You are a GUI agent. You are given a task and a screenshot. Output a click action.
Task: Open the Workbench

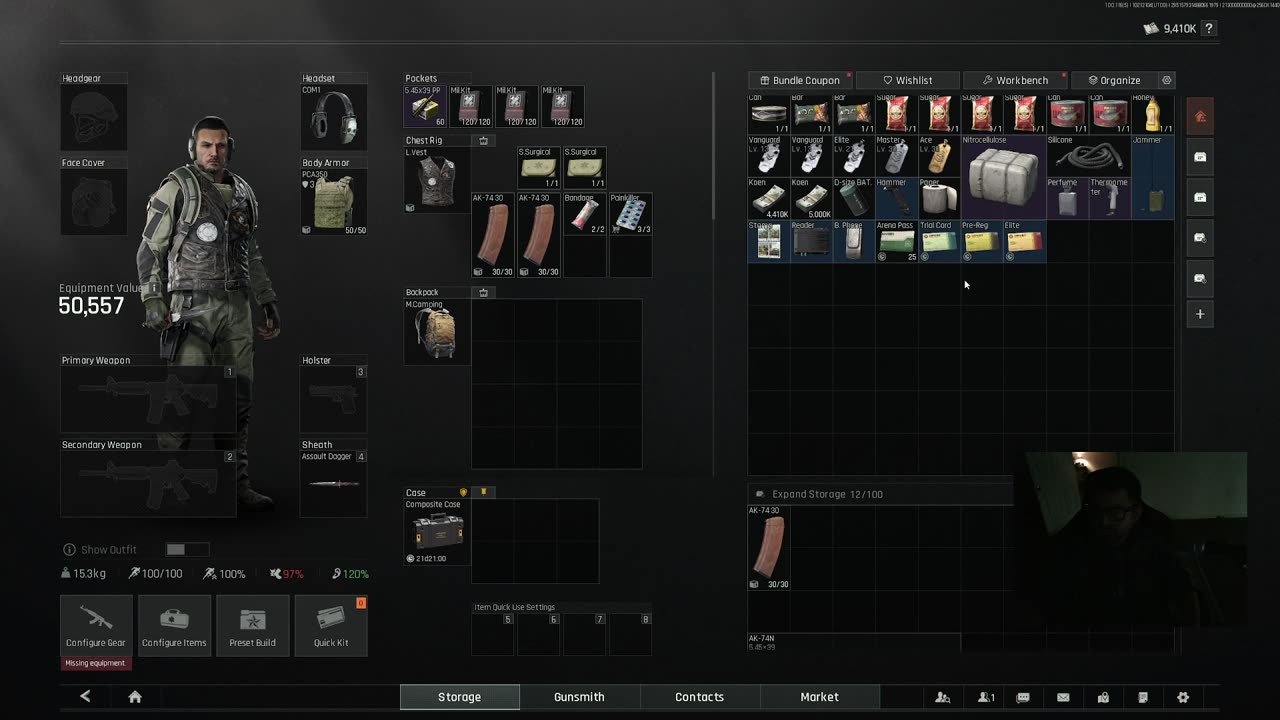pyautogui.click(x=1015, y=80)
